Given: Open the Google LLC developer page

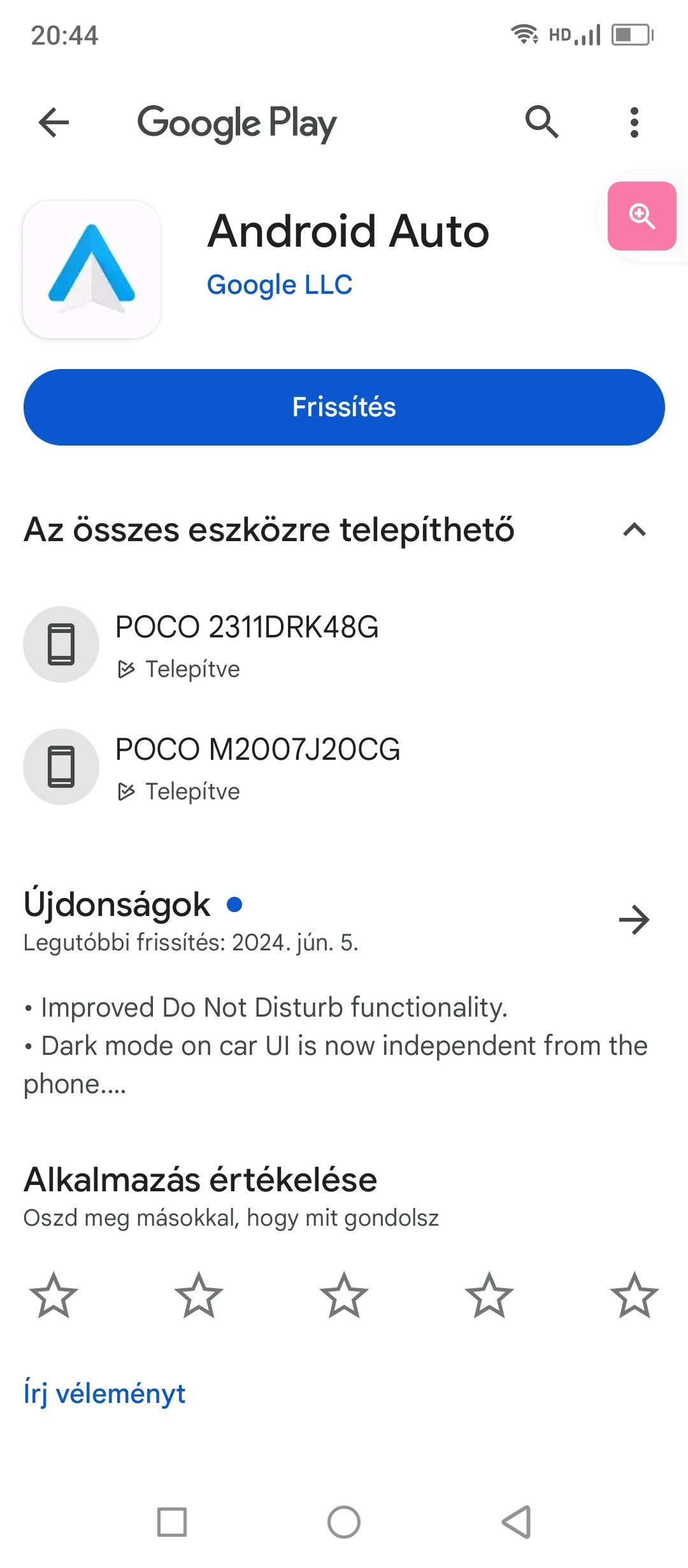Looking at the screenshot, I should click(x=280, y=285).
